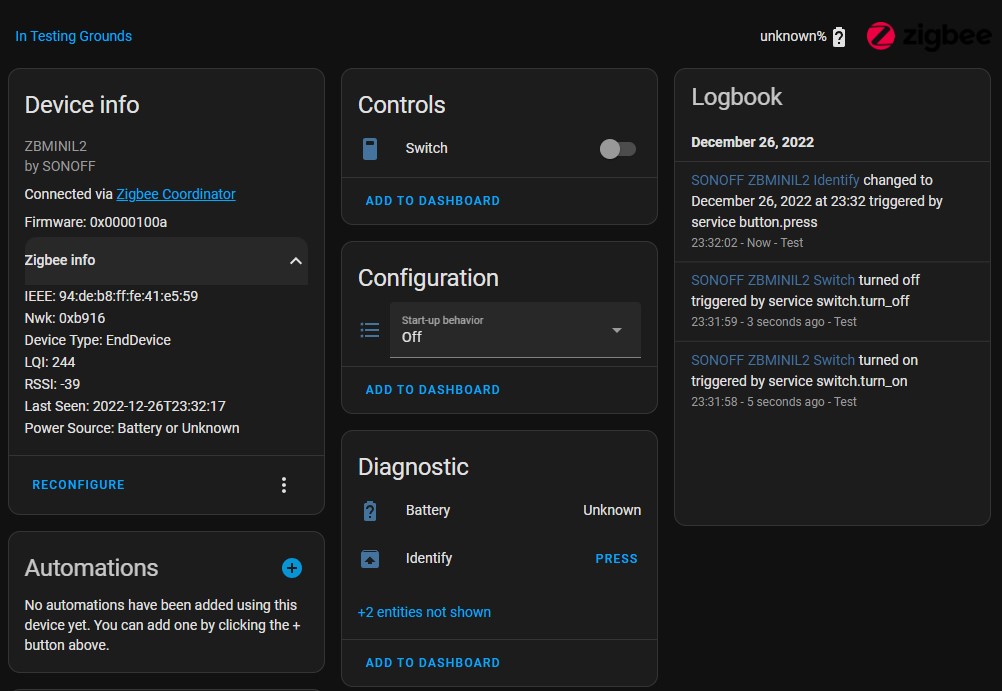Click the LQI: 244 value
The width and height of the screenshot is (1002, 691).
click(x=50, y=362)
